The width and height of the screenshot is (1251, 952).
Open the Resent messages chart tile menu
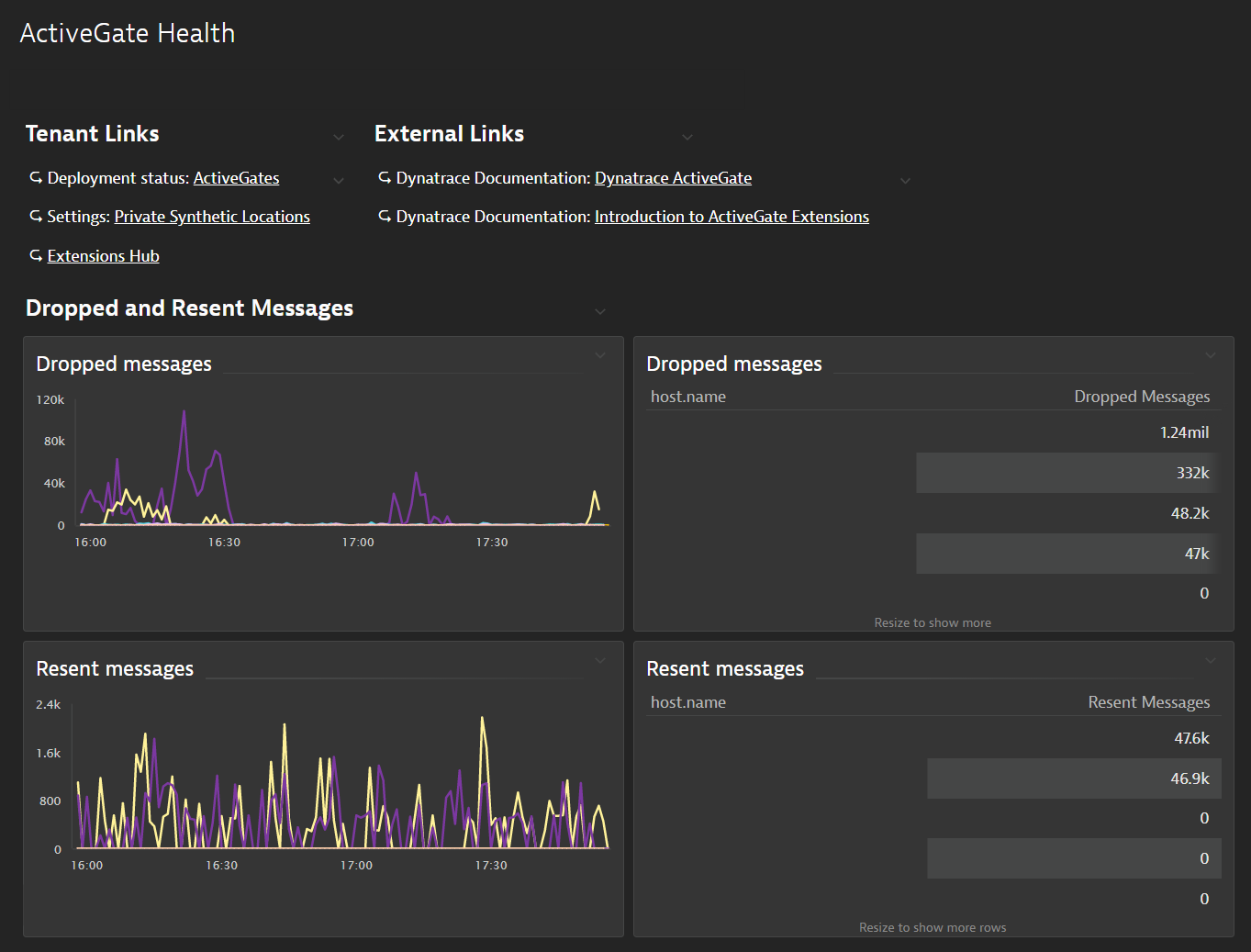600,660
